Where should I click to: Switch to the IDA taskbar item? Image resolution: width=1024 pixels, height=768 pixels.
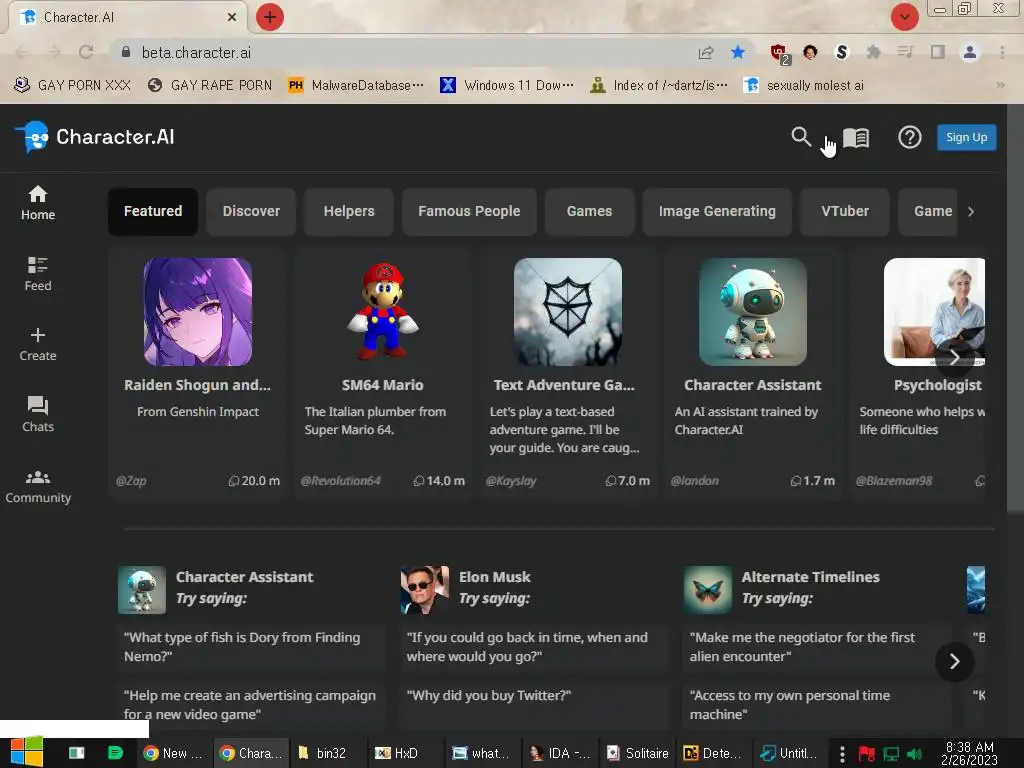(560, 753)
